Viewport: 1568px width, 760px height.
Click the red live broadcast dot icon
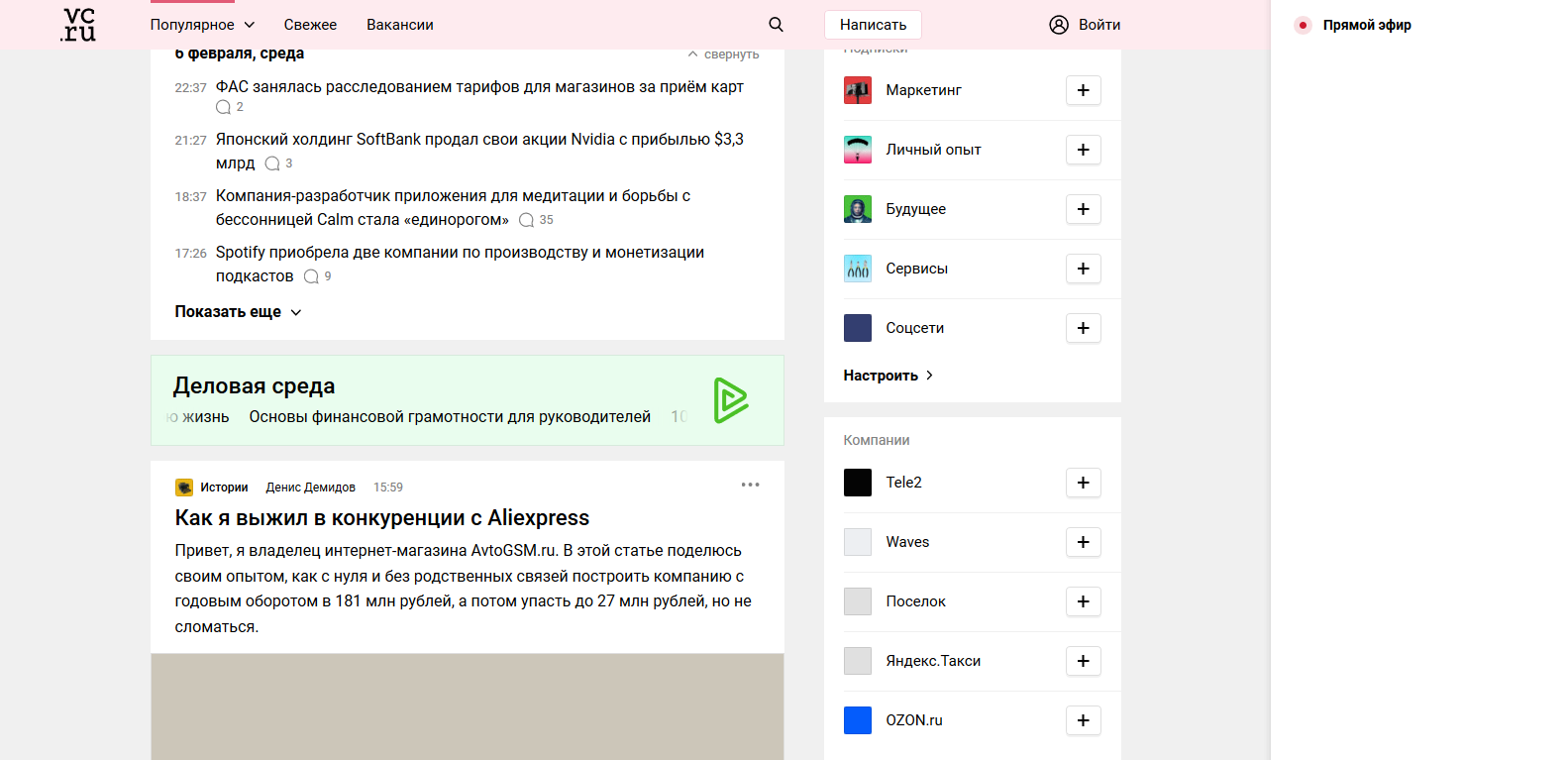point(1303,25)
